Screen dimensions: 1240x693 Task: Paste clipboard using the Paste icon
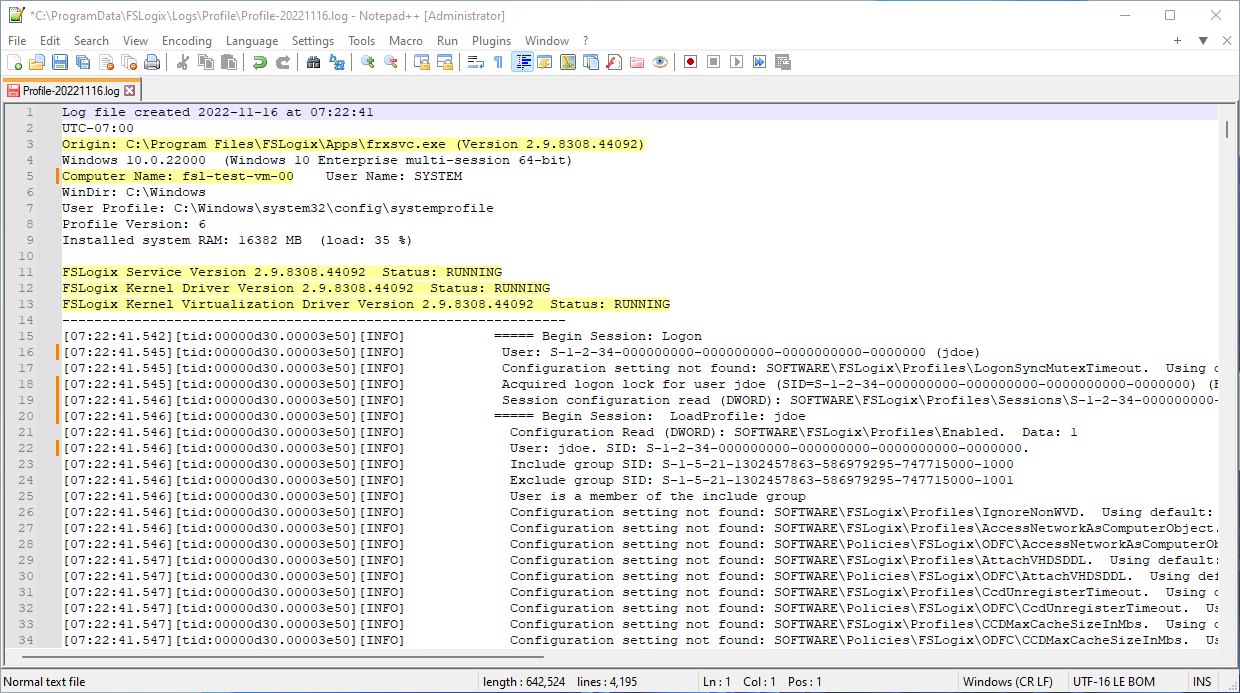(229, 62)
